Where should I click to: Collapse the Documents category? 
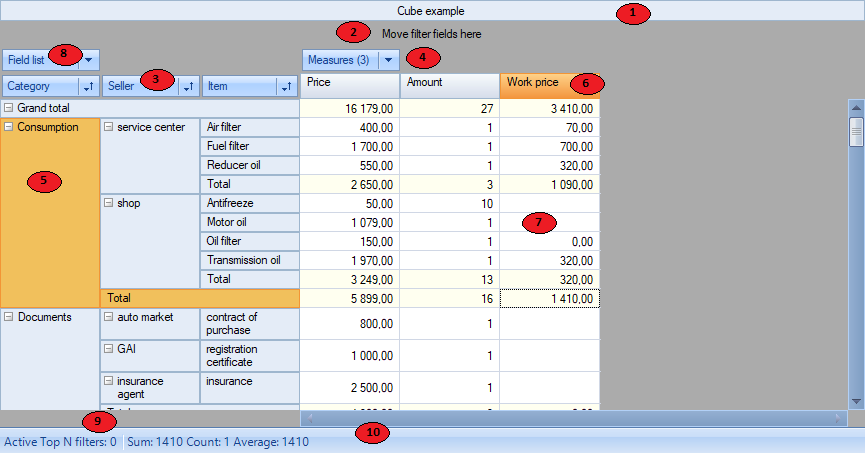9,317
